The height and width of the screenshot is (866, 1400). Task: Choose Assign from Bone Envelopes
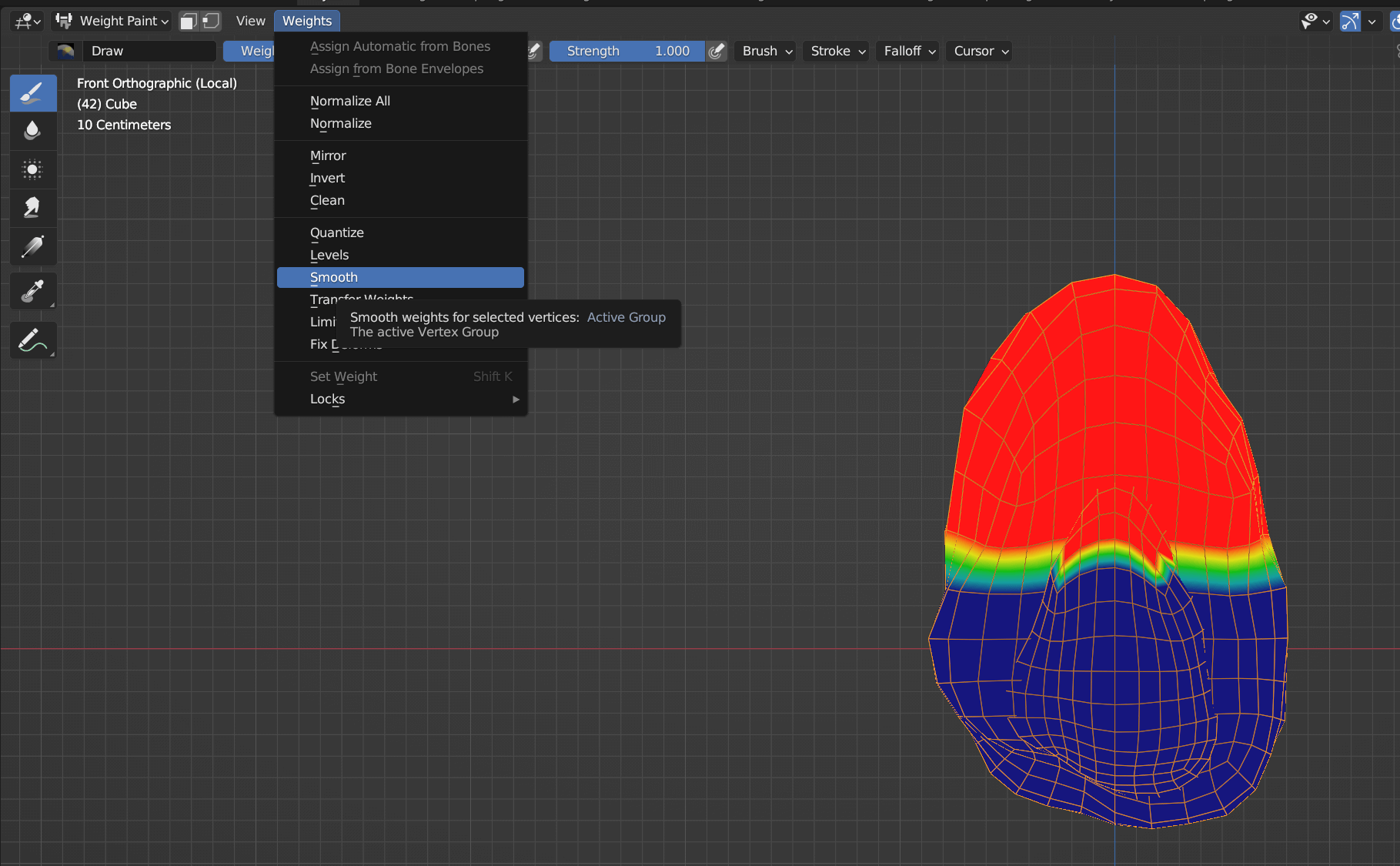click(x=400, y=69)
